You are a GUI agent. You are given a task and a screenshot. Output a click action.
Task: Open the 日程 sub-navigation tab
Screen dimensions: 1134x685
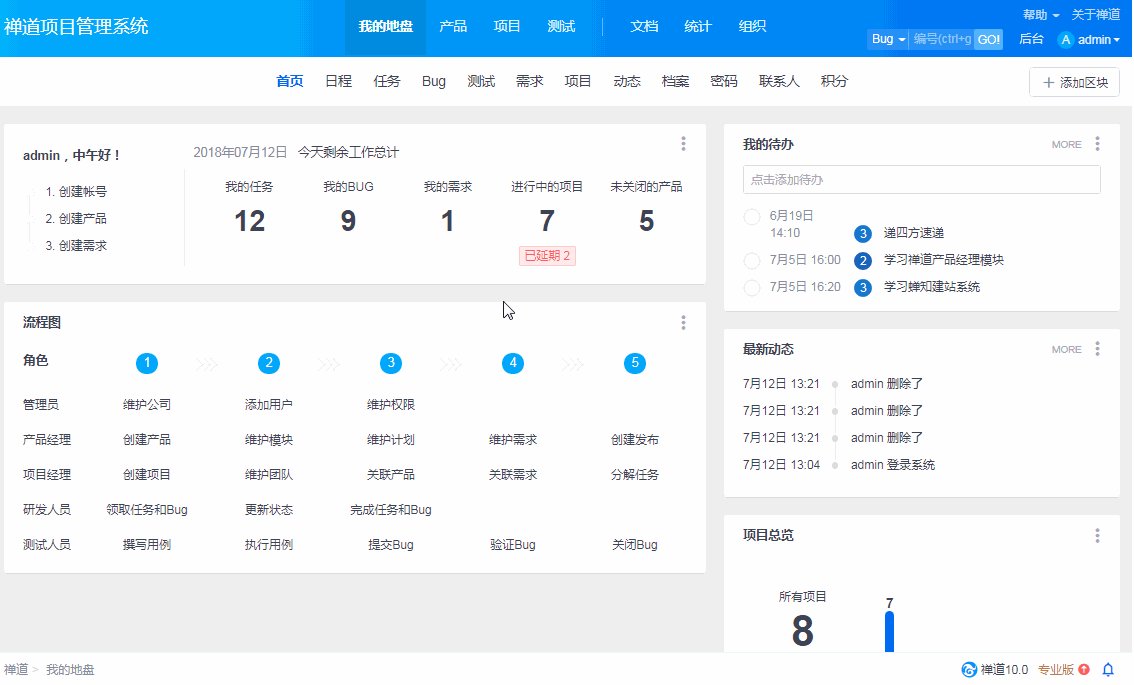[338, 82]
